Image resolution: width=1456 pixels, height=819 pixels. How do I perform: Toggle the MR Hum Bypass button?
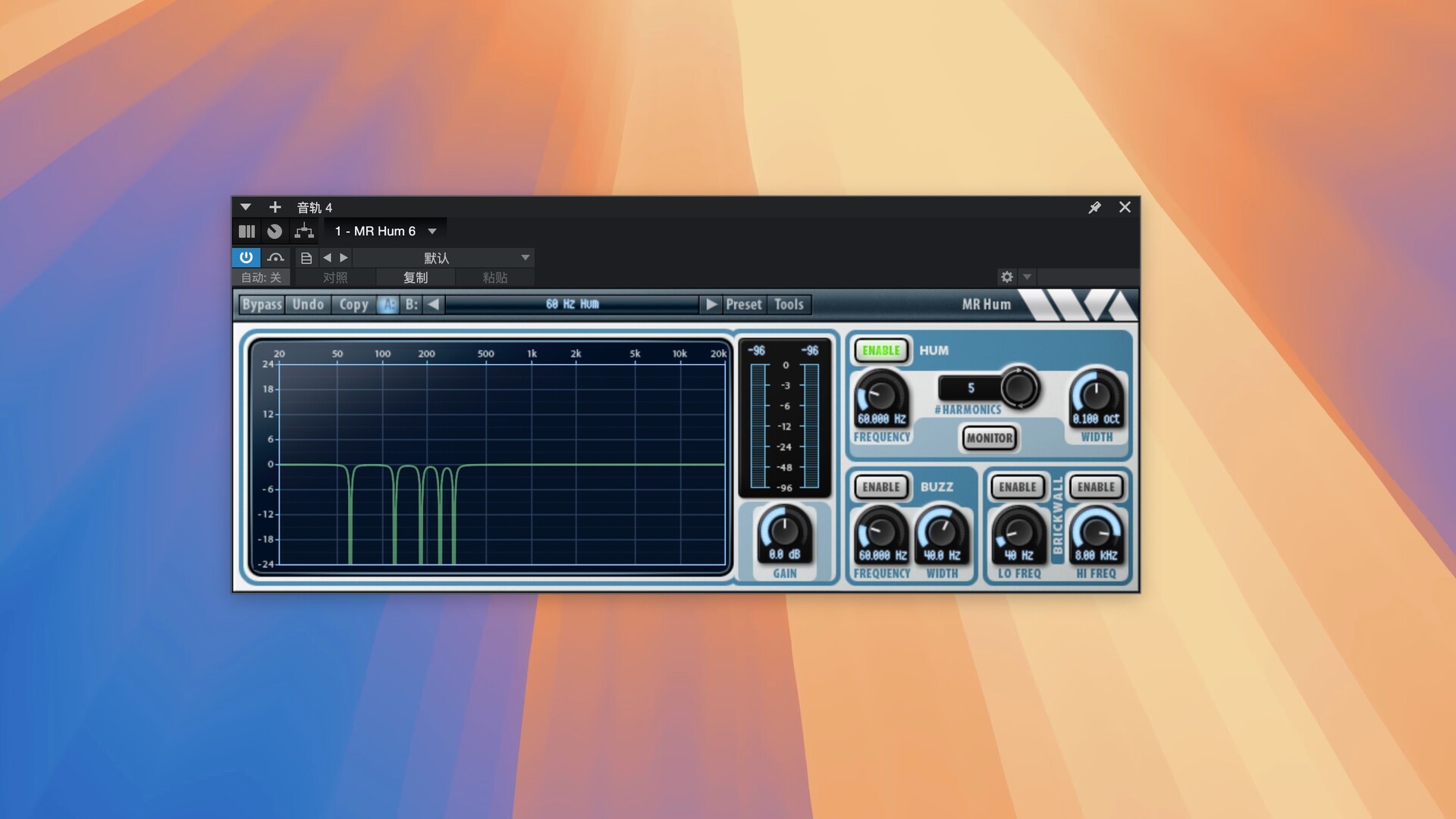262,304
